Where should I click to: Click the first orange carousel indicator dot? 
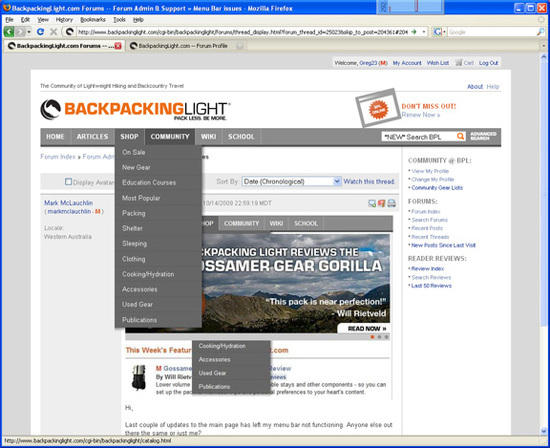[373, 337]
